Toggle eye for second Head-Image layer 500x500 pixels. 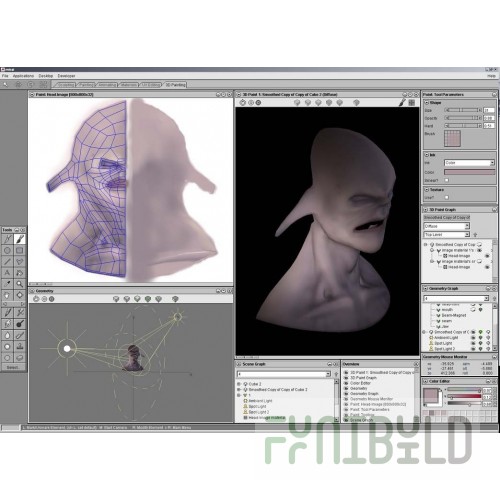(487, 267)
